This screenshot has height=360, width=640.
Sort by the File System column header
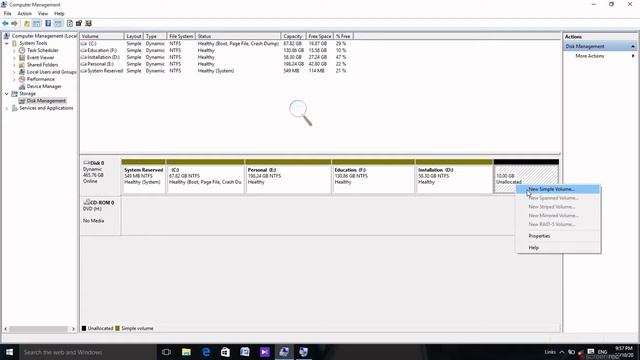click(181, 36)
